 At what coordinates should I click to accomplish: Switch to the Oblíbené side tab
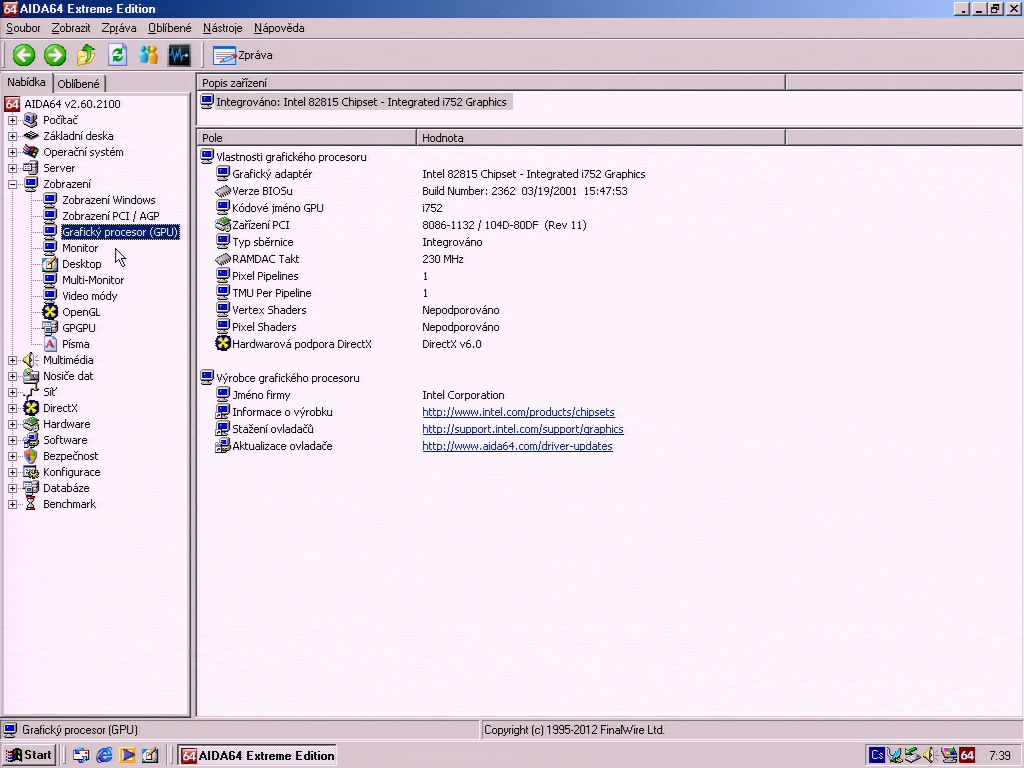click(x=78, y=84)
